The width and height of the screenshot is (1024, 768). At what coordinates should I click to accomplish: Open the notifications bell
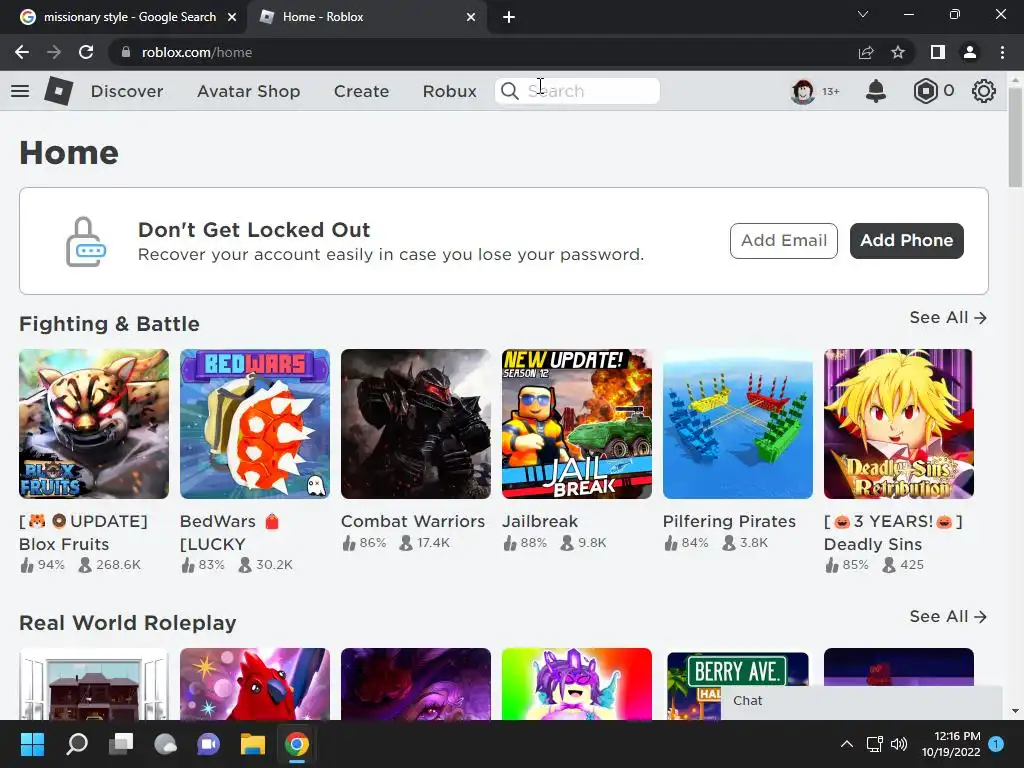point(876,91)
